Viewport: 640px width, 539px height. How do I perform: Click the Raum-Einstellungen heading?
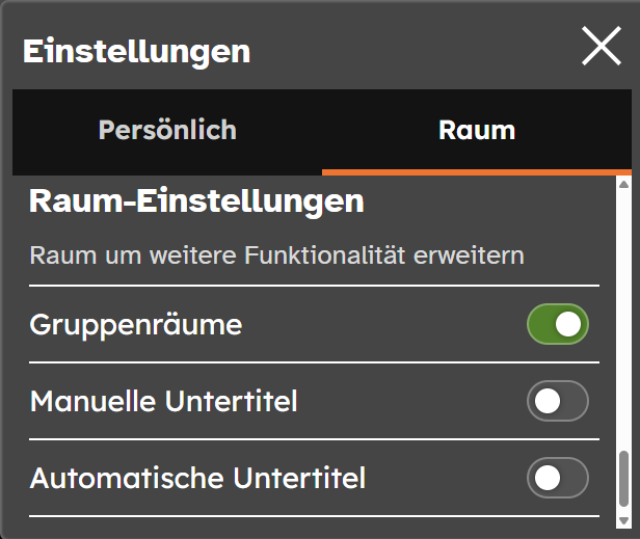[x=196, y=202]
